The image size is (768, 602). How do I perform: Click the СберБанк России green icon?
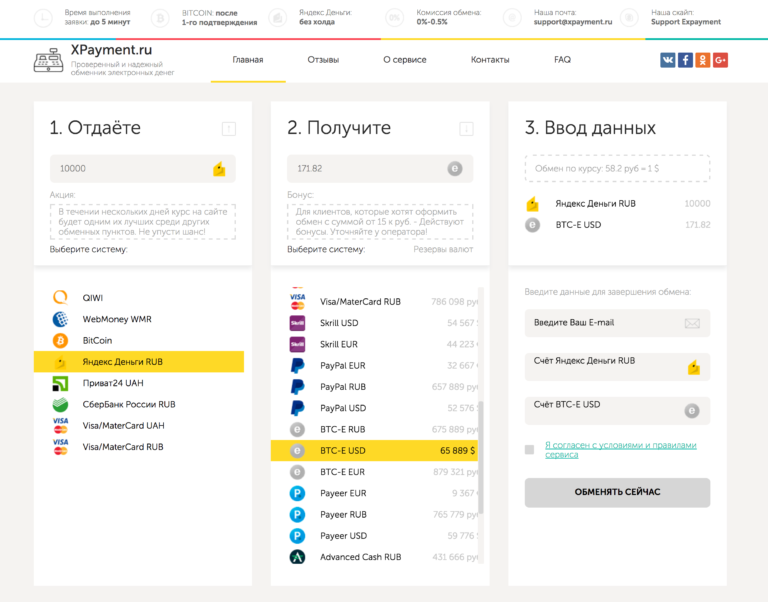click(60, 404)
